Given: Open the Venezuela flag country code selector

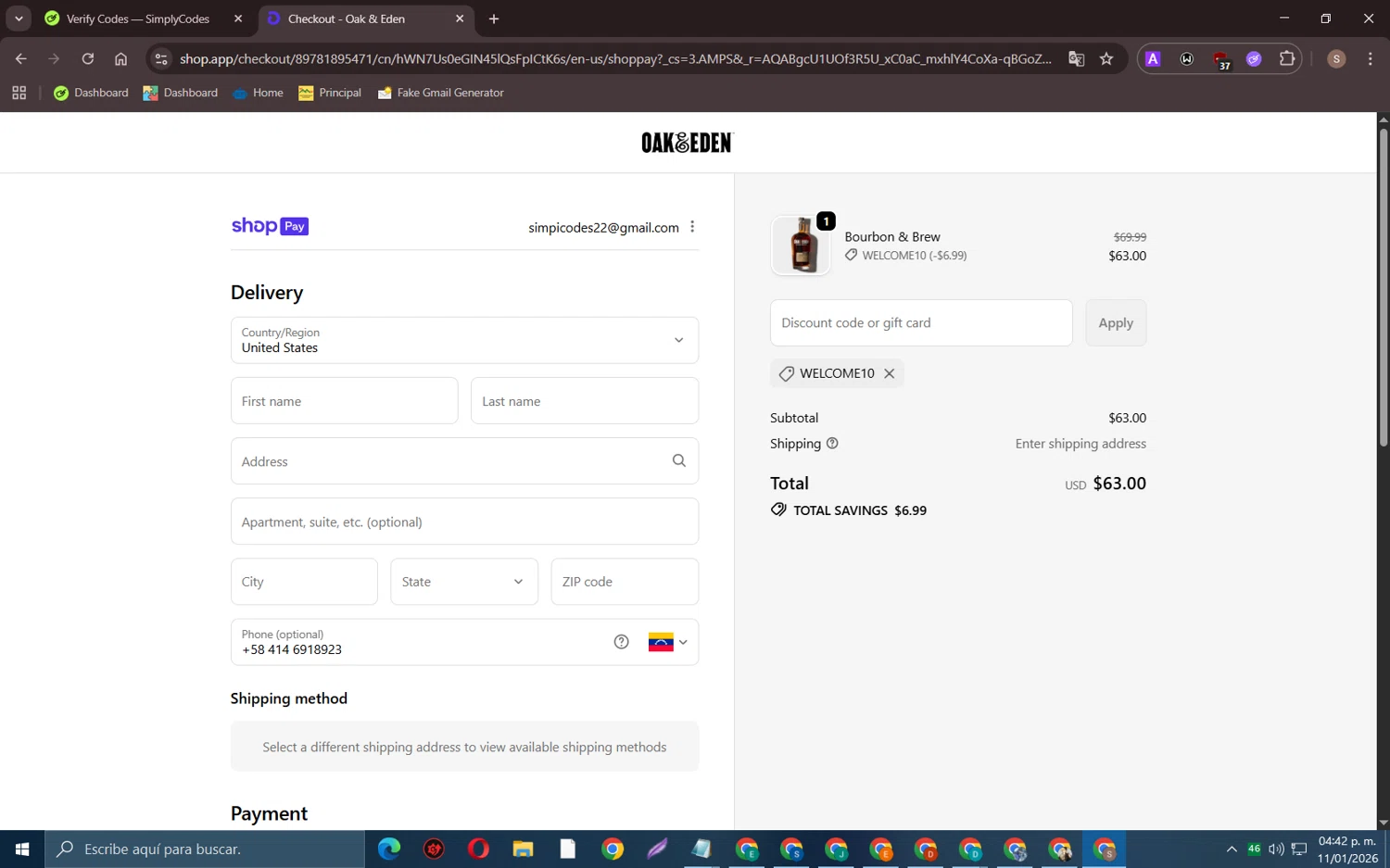Looking at the screenshot, I should [x=668, y=642].
